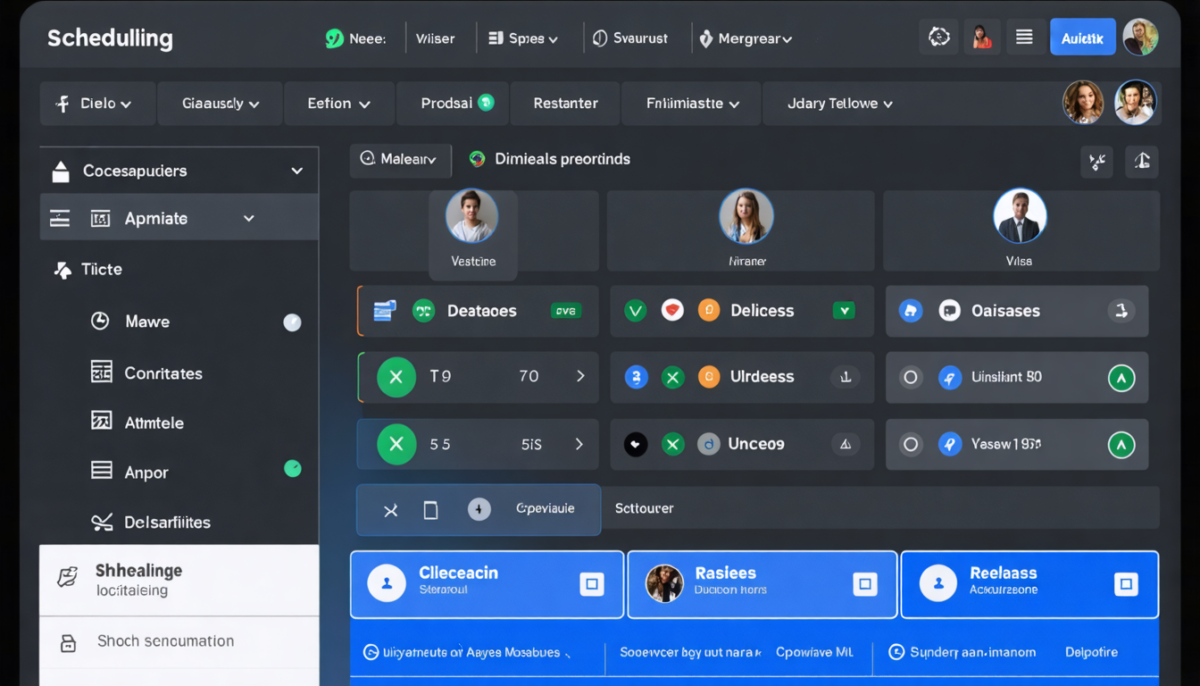Toggle the Rasiees card checkbox
The width and height of the screenshot is (1200, 686).
point(864,584)
